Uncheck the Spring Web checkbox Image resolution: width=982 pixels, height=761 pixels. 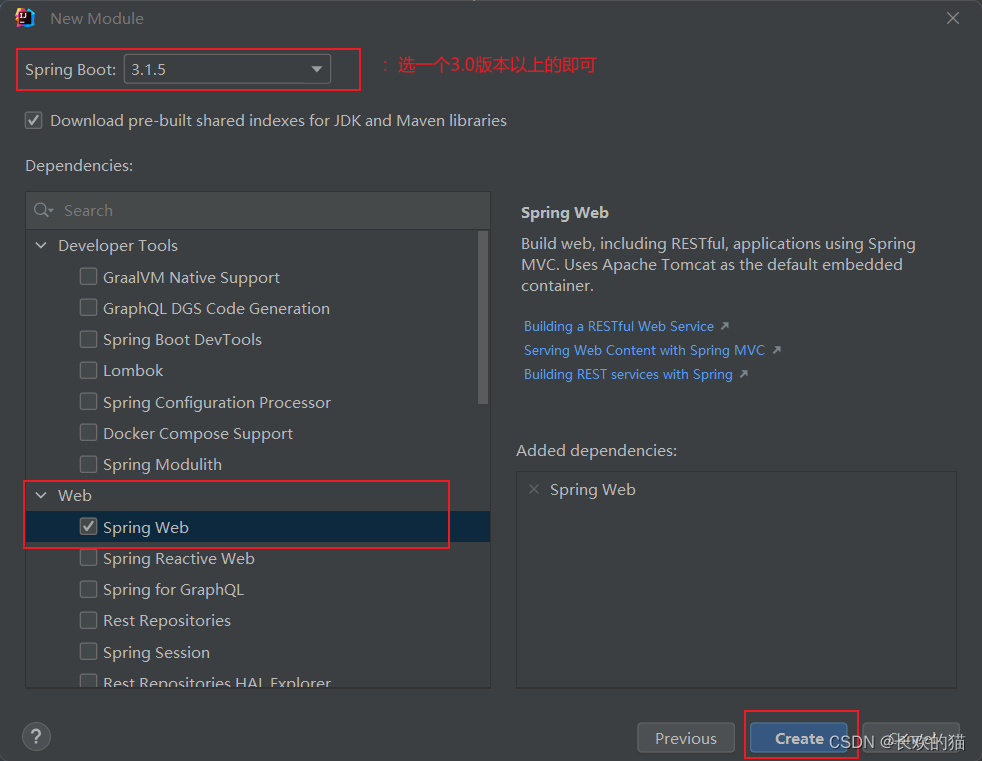click(x=88, y=527)
